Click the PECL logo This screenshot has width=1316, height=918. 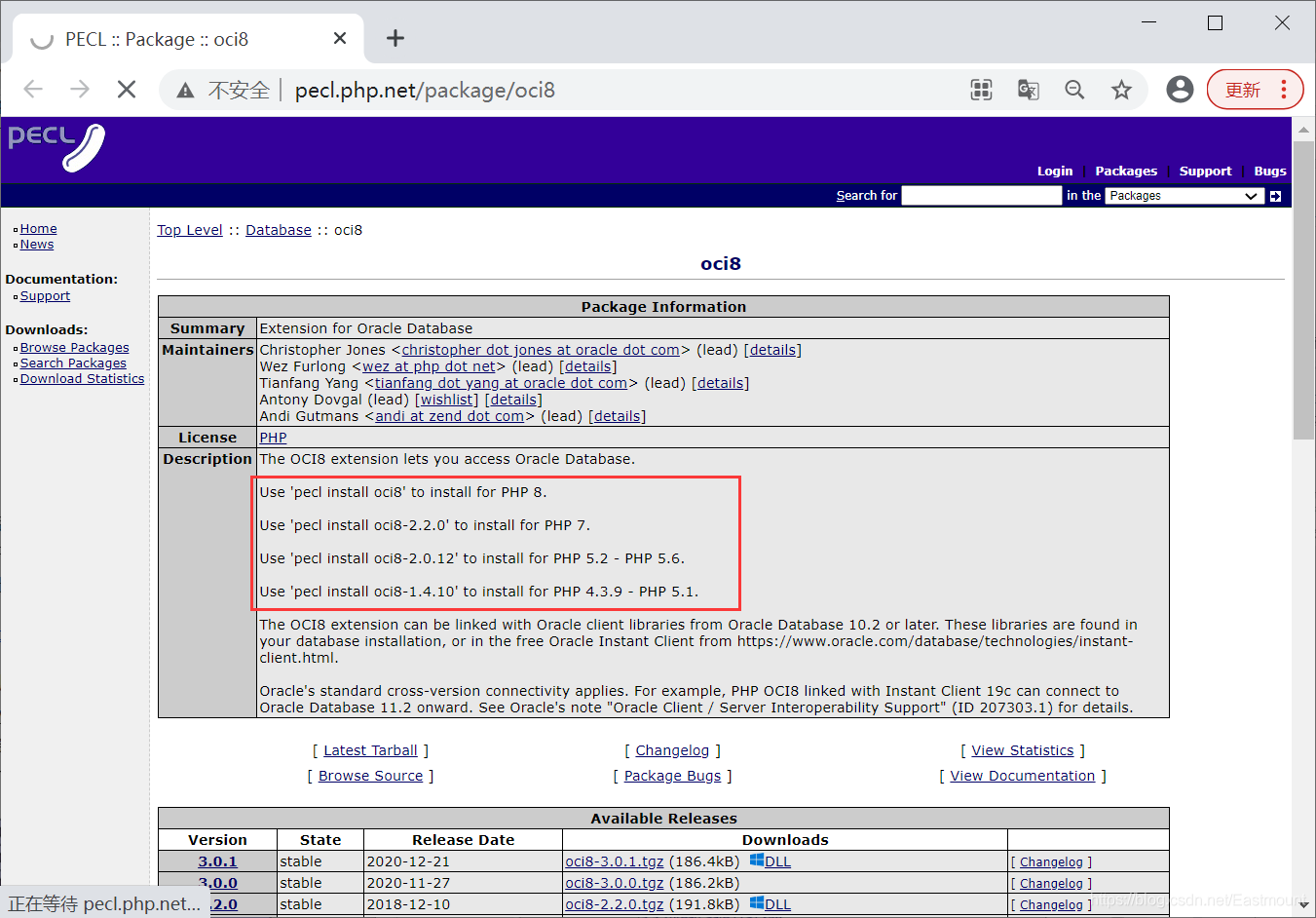tap(56, 147)
